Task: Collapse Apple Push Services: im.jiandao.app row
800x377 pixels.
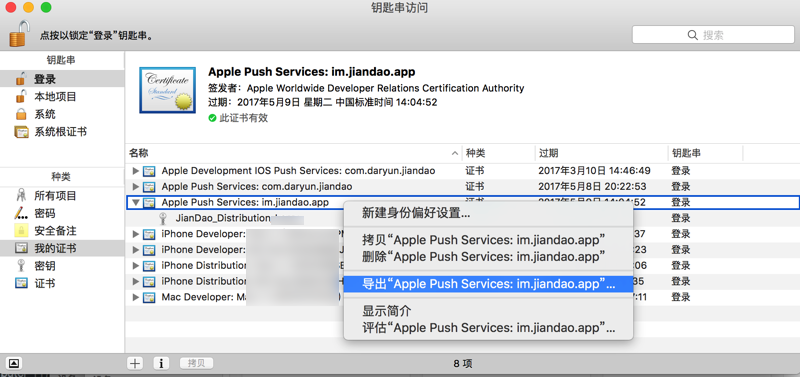Action: pyautogui.click(x=135, y=203)
